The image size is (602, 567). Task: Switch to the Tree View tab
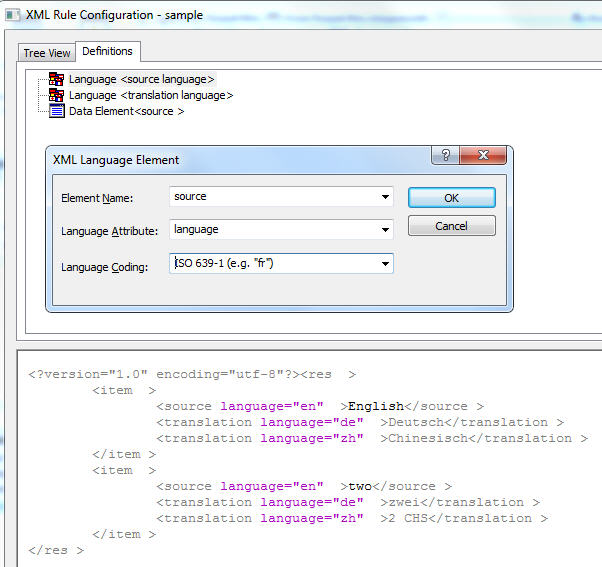[x=47, y=53]
